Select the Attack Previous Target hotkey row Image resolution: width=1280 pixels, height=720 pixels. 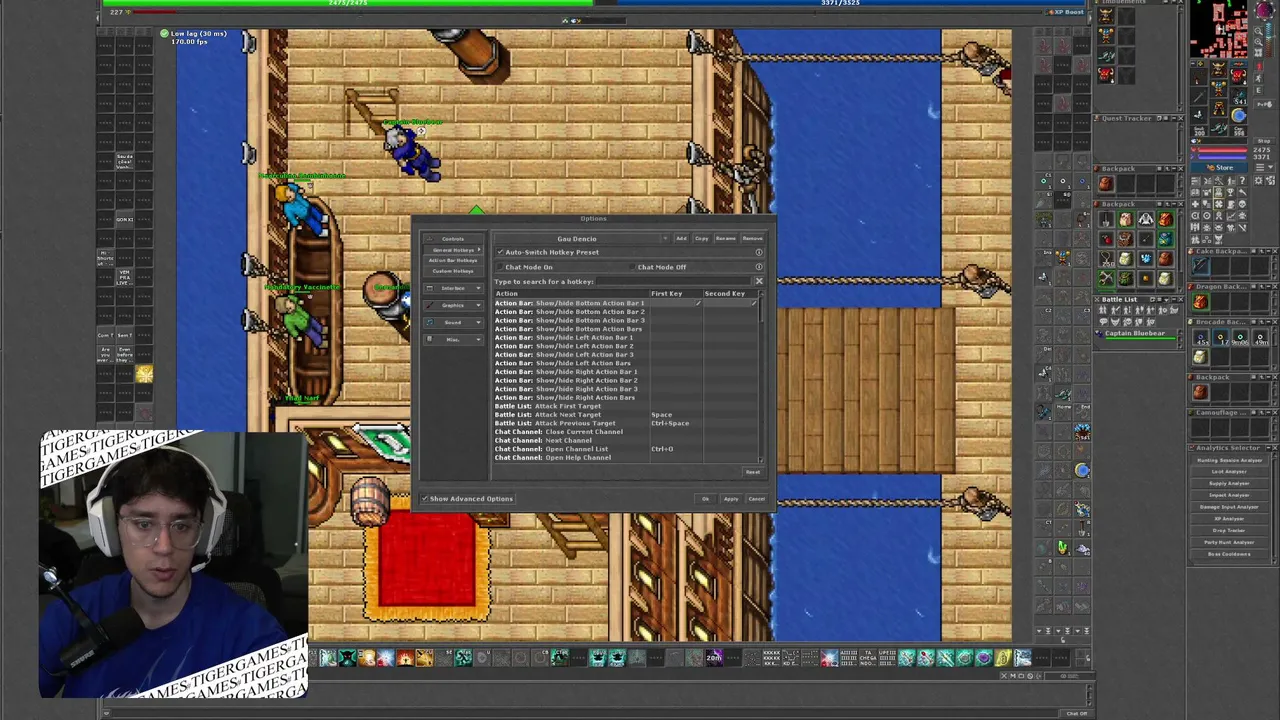click(625, 423)
